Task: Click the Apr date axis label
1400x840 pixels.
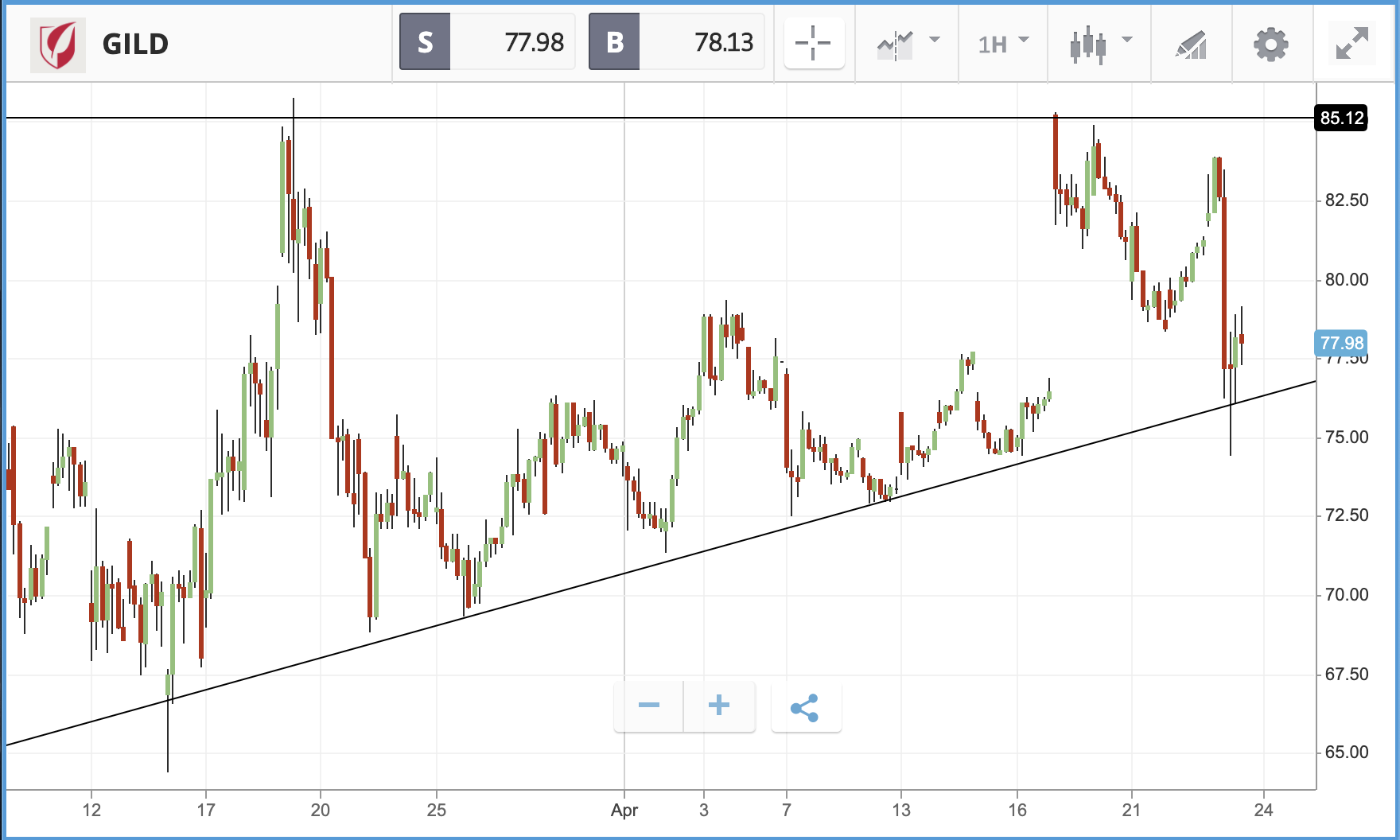Action: (624, 811)
